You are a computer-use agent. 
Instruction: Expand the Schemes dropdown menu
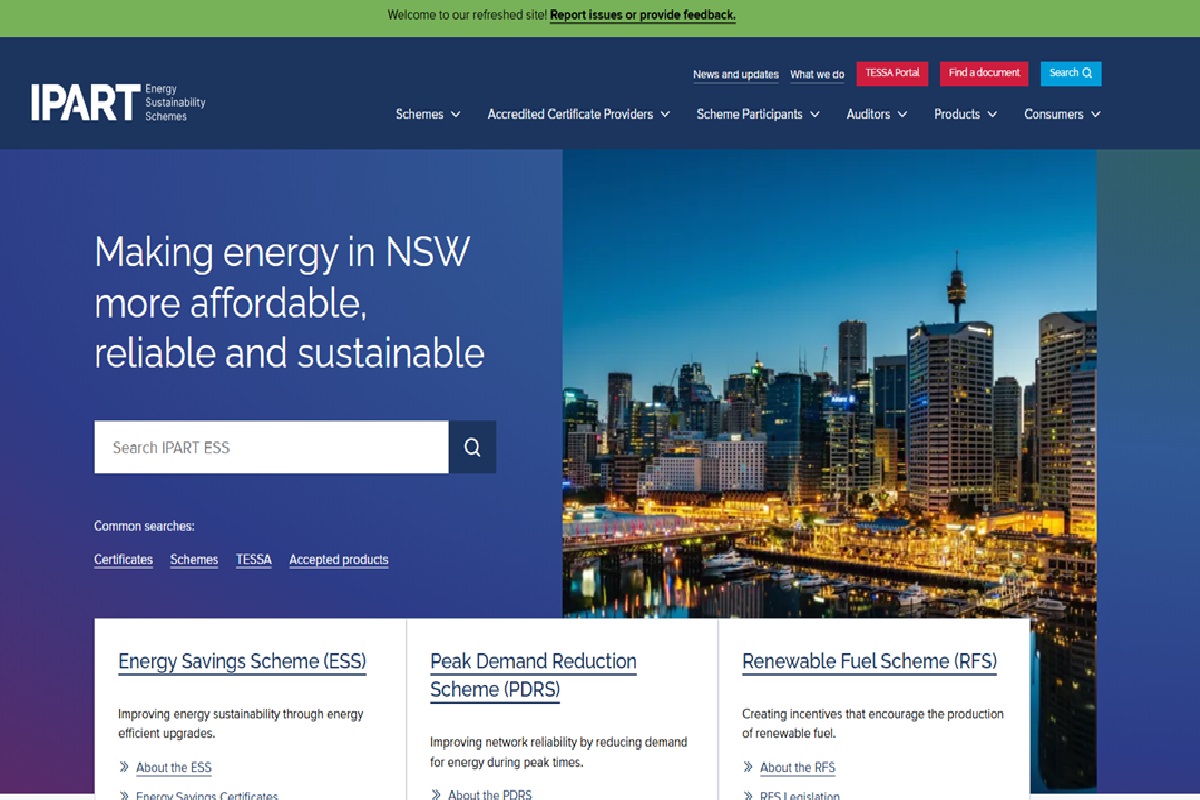(x=428, y=114)
